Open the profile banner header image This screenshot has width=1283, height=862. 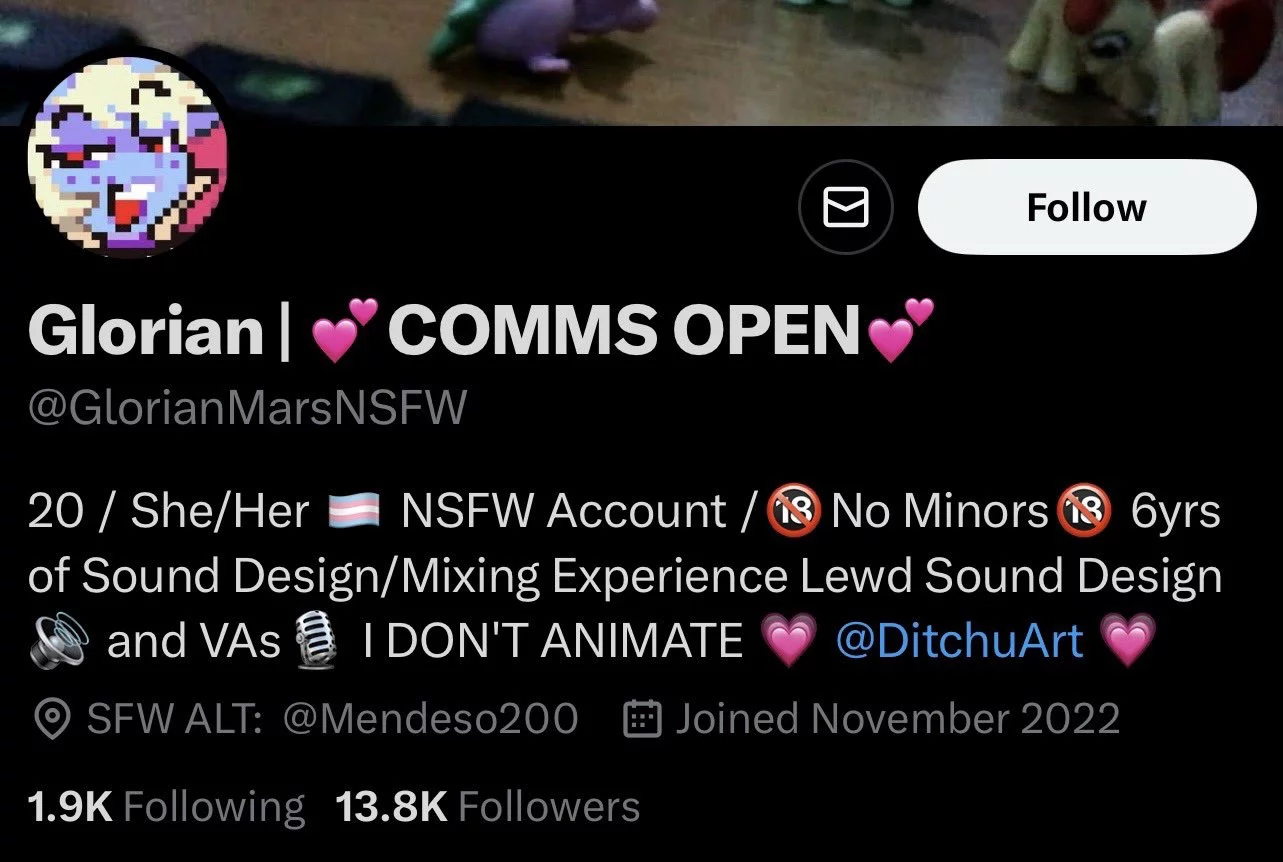[641, 62]
